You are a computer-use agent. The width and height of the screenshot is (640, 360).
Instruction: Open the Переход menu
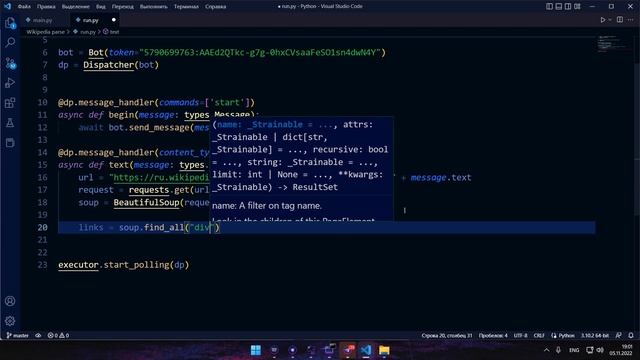click(x=122, y=7)
